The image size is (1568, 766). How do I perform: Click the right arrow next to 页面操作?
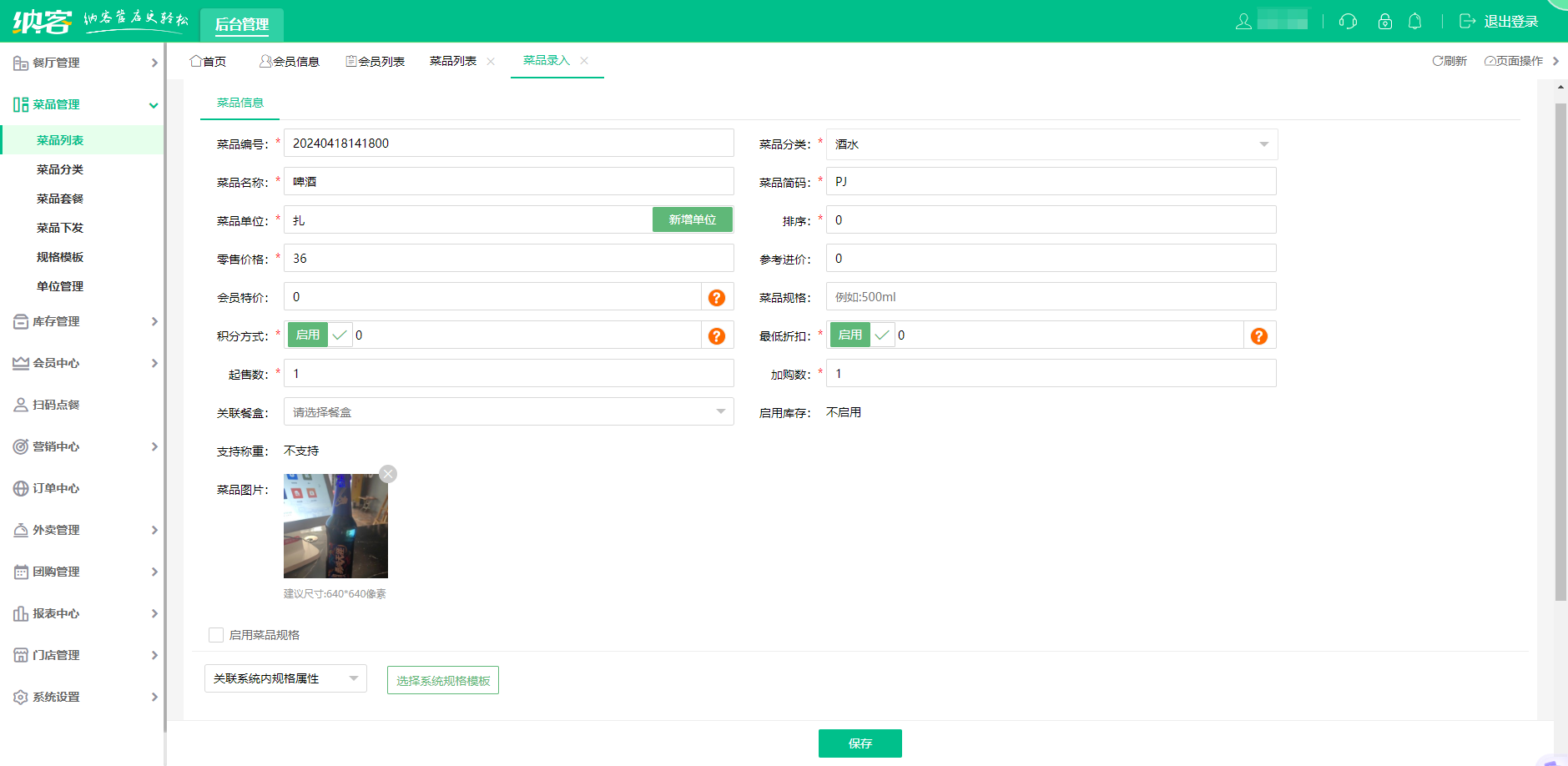tap(1556, 61)
